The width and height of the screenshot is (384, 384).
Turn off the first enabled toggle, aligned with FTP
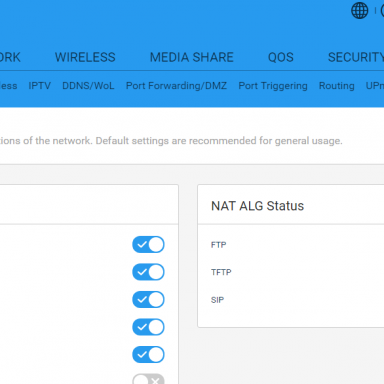click(148, 245)
